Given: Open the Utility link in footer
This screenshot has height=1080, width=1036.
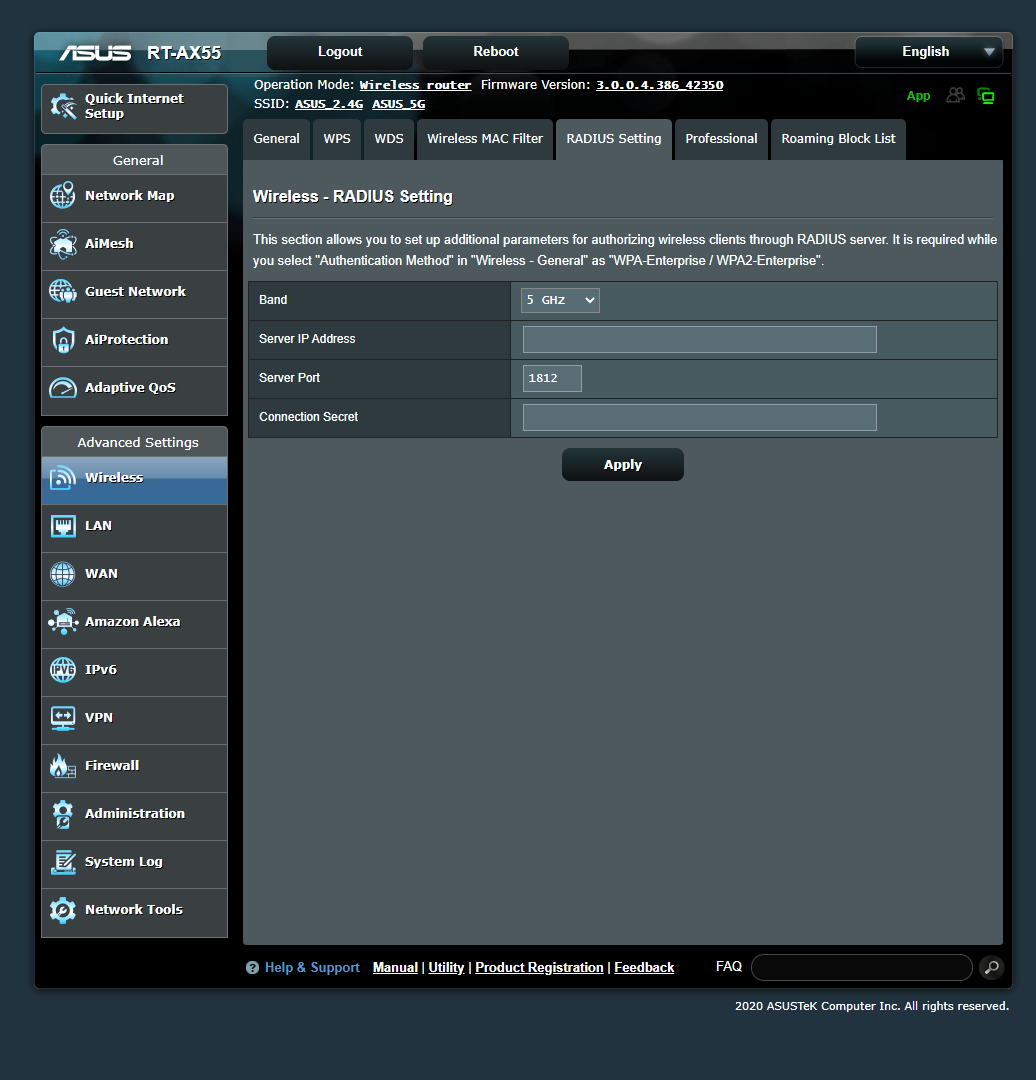Looking at the screenshot, I should pos(446,968).
